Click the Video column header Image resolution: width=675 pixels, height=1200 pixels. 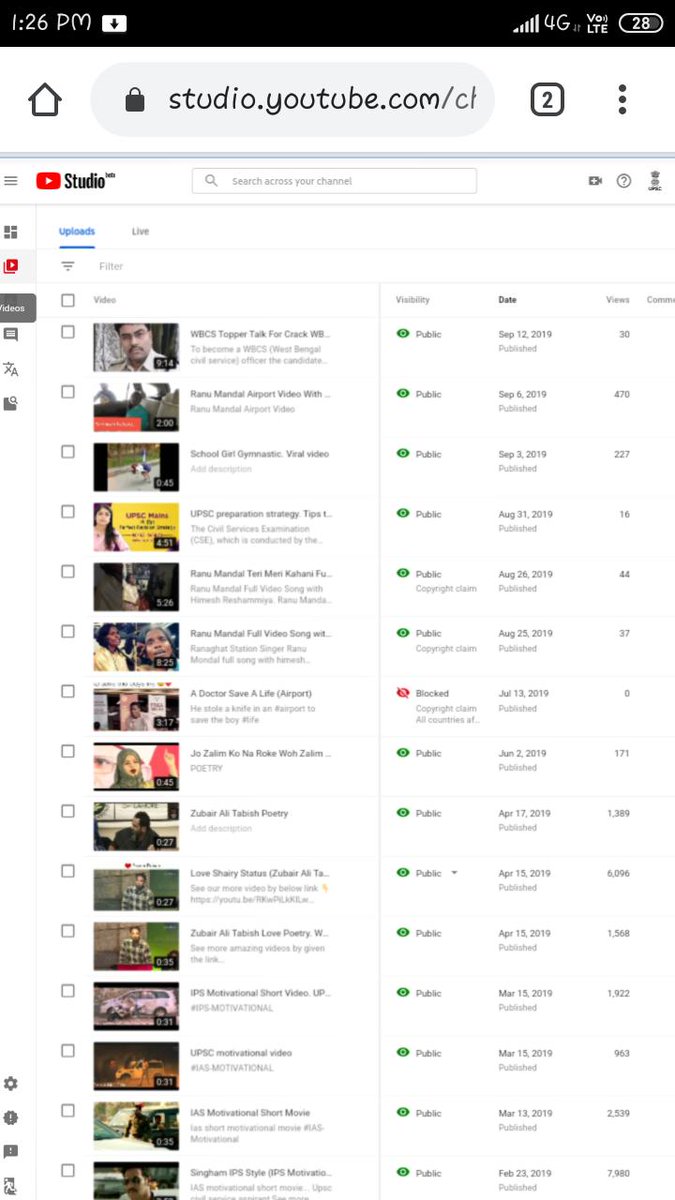click(x=105, y=300)
